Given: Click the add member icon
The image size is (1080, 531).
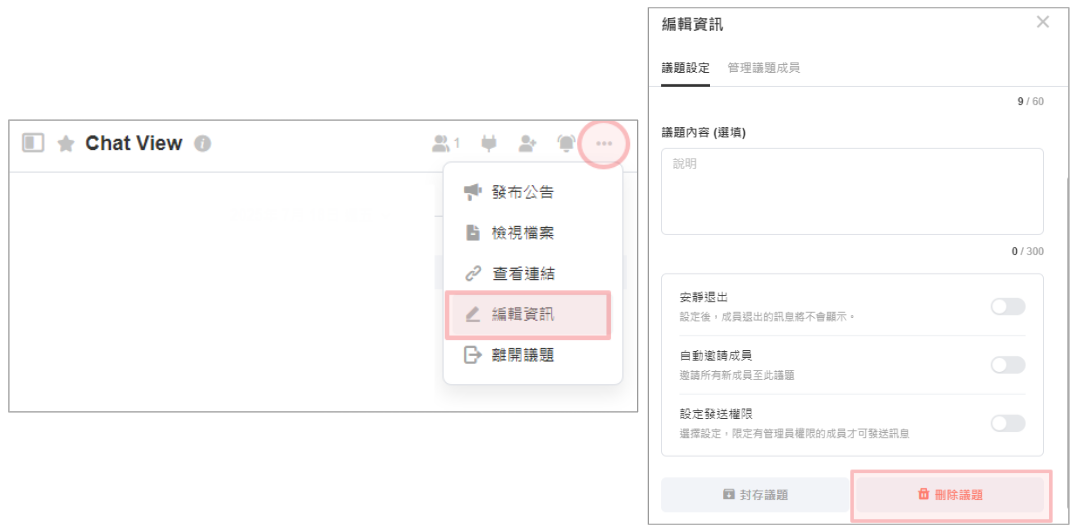Looking at the screenshot, I should [x=527, y=144].
